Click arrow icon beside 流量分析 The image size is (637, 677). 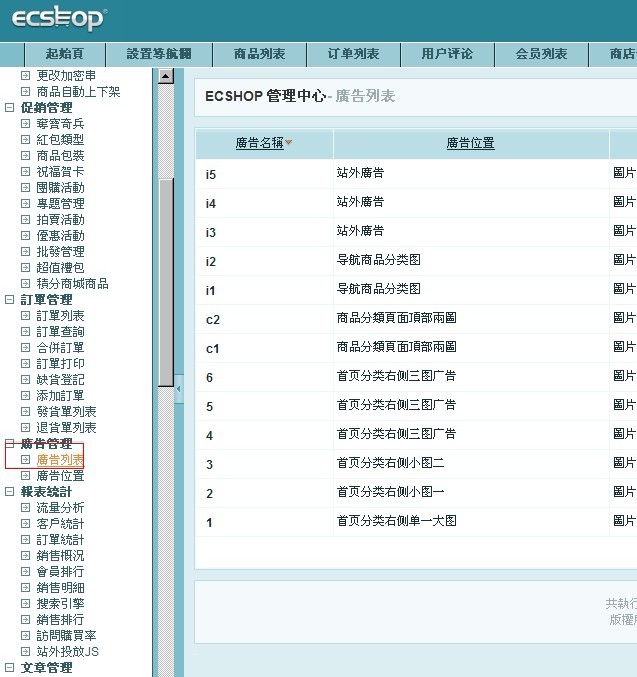tap(25, 508)
